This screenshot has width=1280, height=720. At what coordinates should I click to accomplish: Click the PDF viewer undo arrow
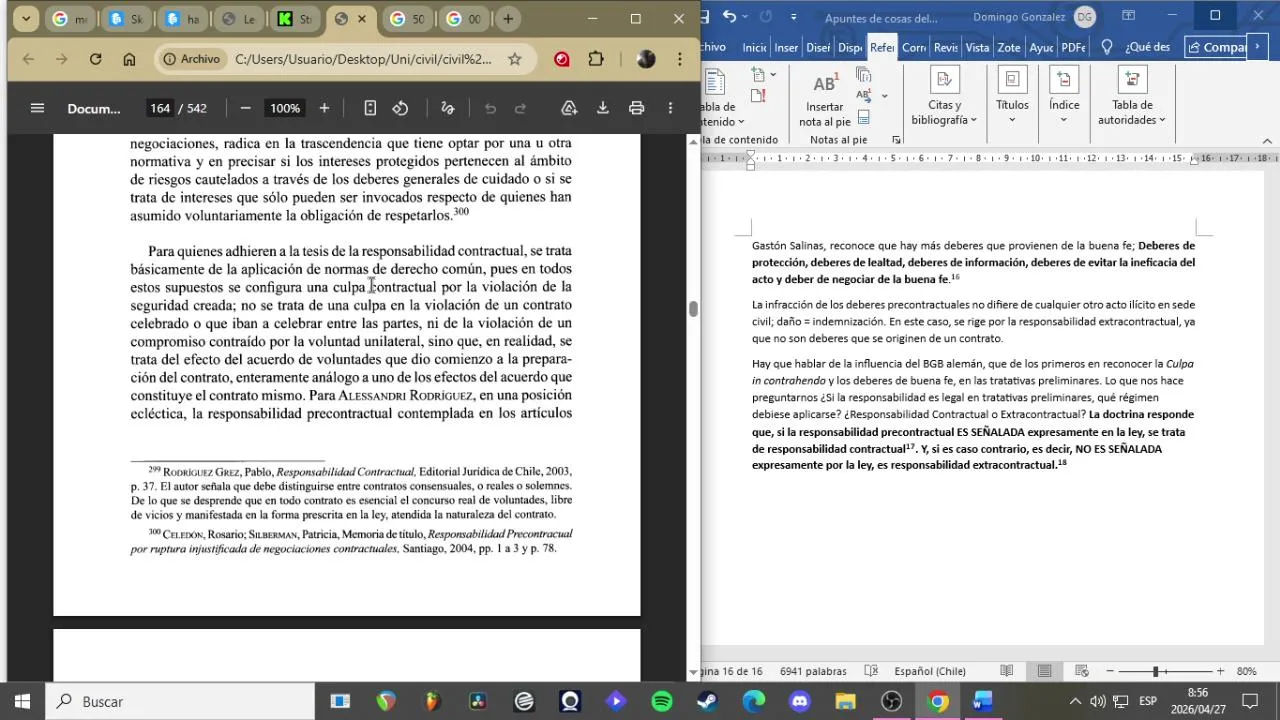click(x=490, y=108)
